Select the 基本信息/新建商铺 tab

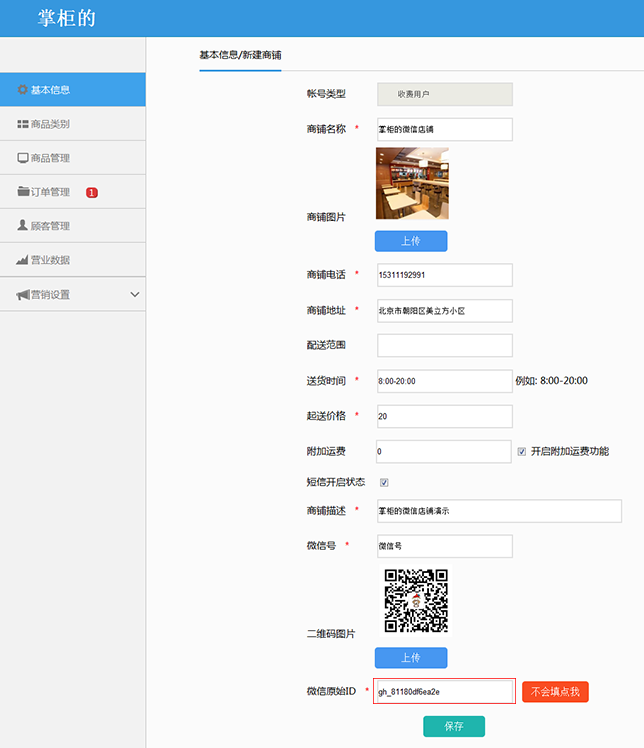click(240, 55)
